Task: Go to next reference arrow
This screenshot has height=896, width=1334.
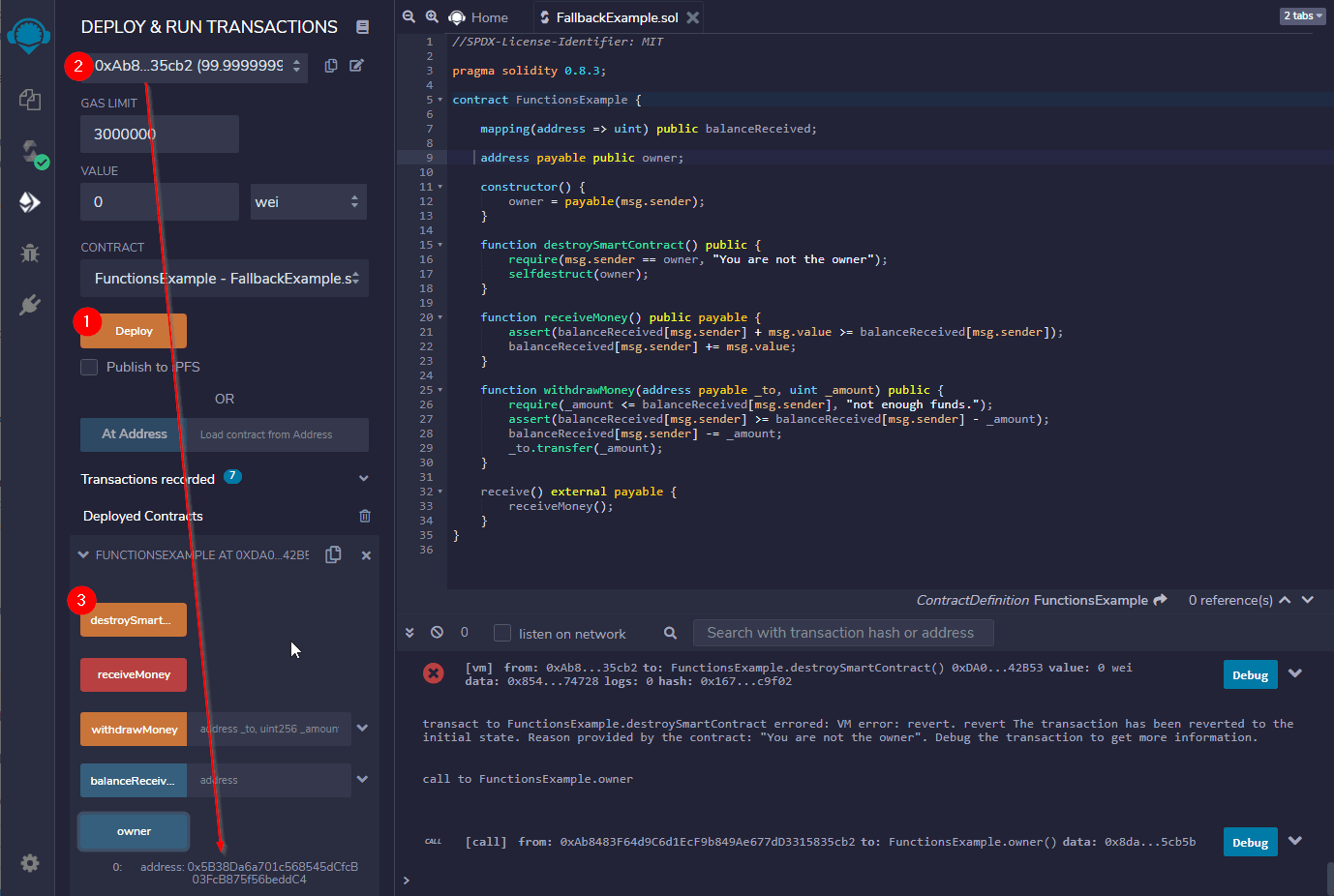Action: (x=1308, y=600)
